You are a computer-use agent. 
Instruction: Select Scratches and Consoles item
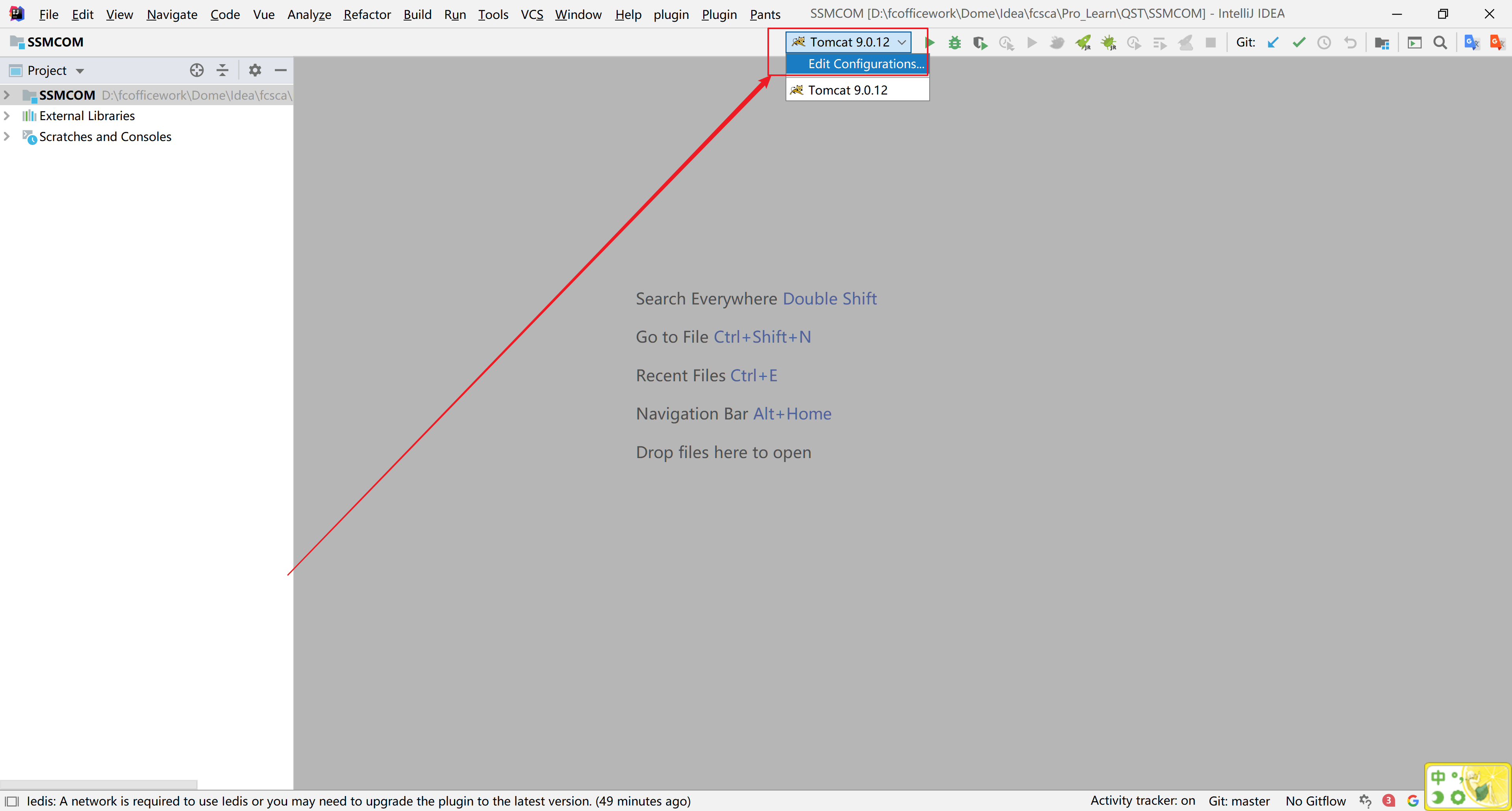105,137
